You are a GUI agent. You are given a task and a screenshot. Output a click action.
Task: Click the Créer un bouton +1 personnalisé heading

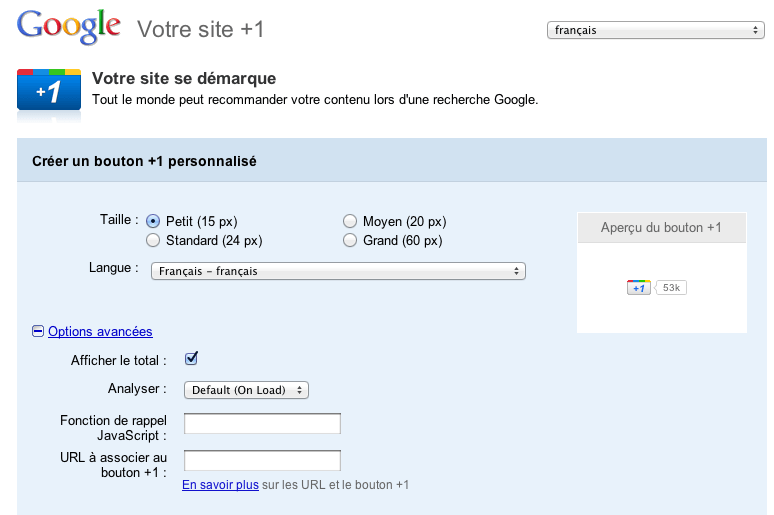144,161
